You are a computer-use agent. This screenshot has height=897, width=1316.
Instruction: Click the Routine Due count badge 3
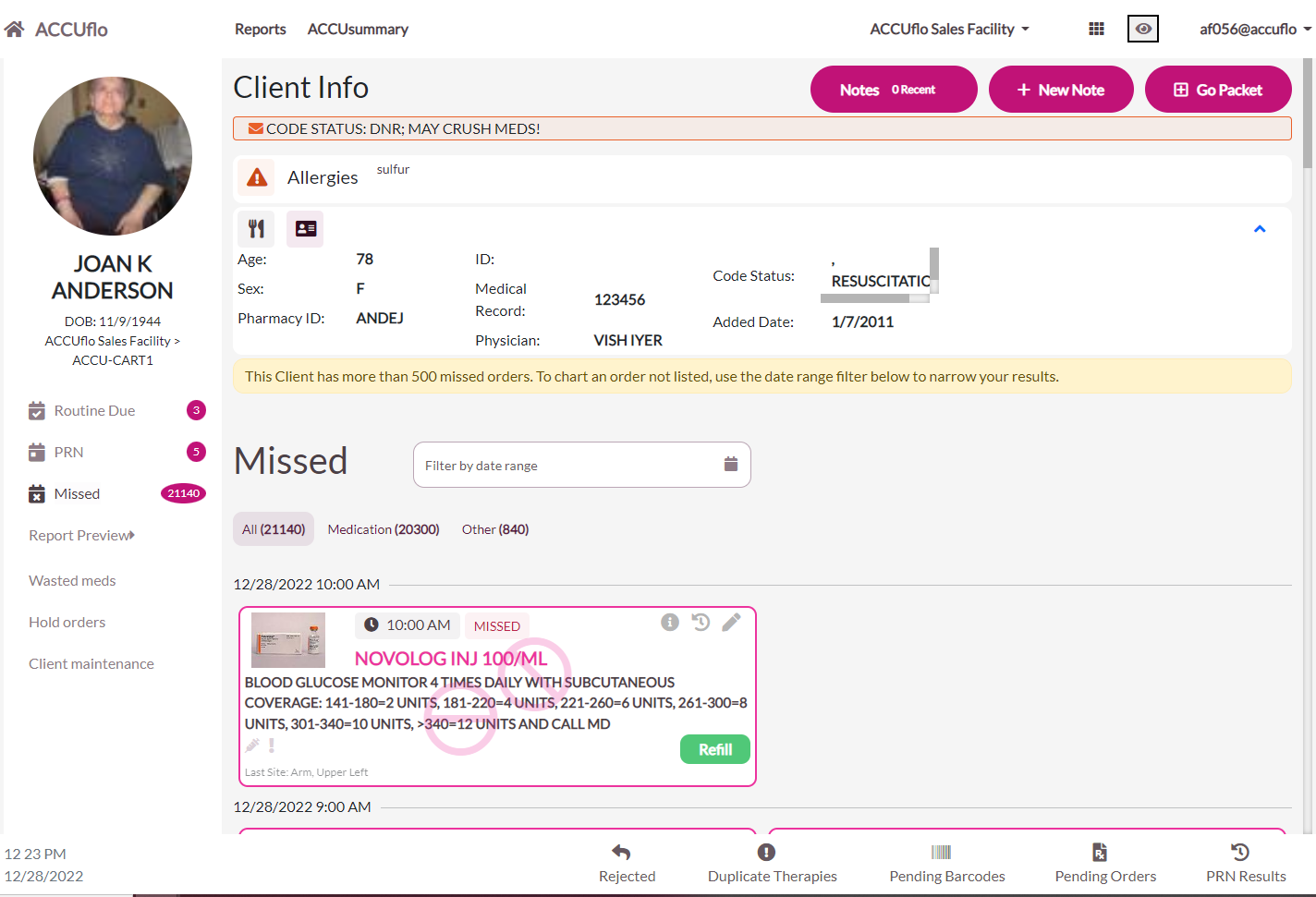point(196,410)
